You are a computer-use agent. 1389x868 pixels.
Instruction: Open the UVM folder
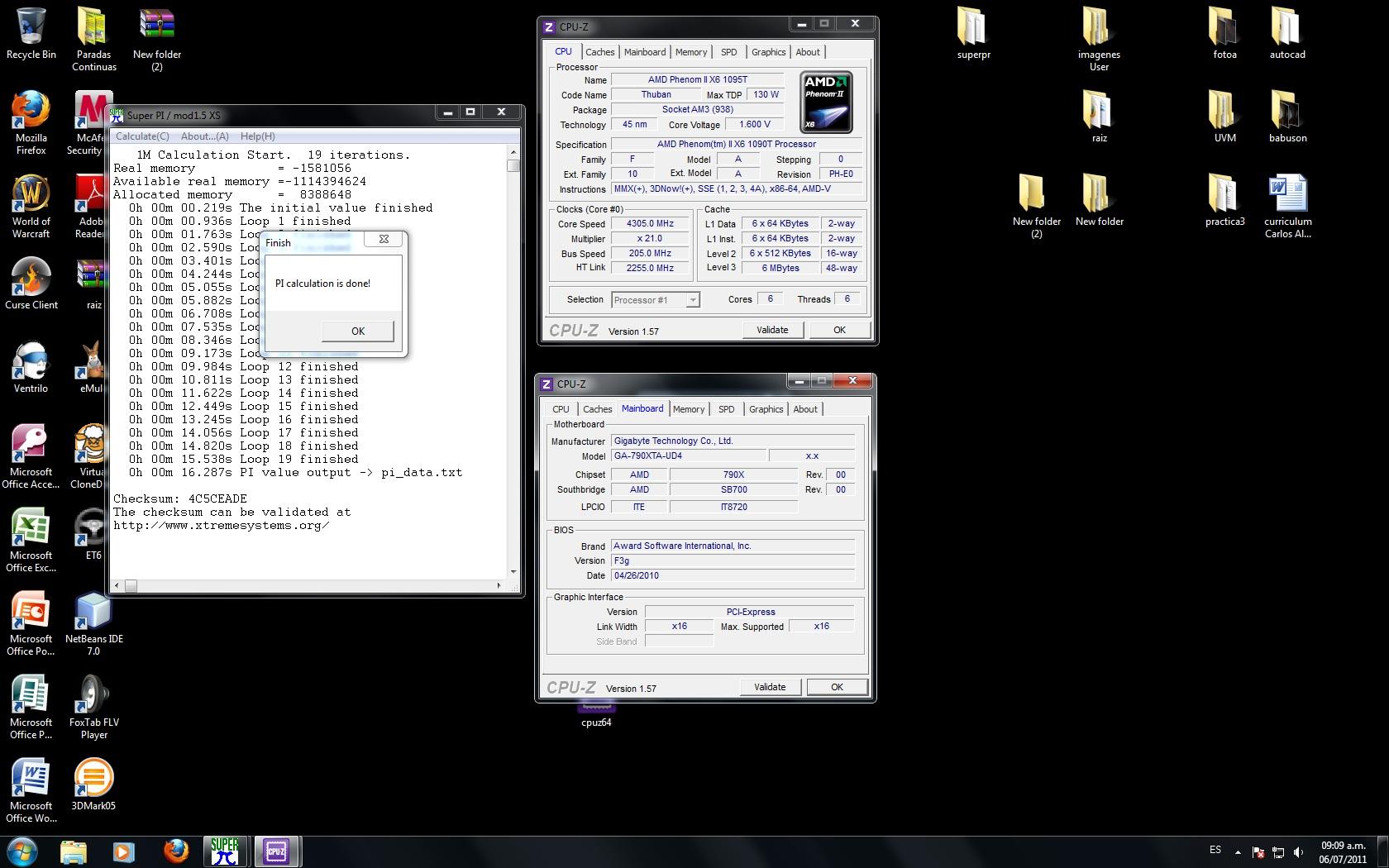coord(1224,117)
